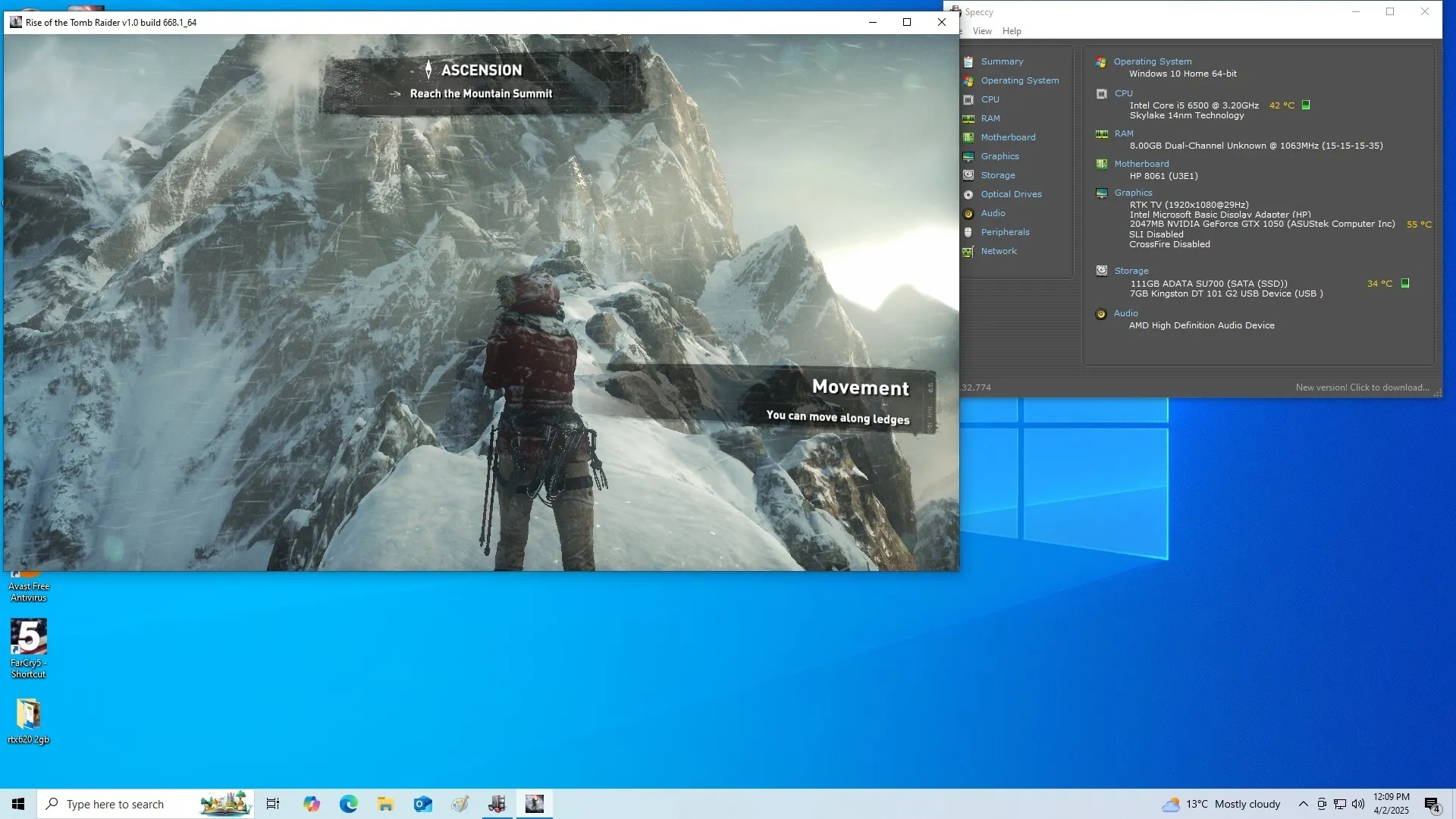Launch Copilot from the taskbar
Screen dimensions: 1456x819
pos(311,804)
